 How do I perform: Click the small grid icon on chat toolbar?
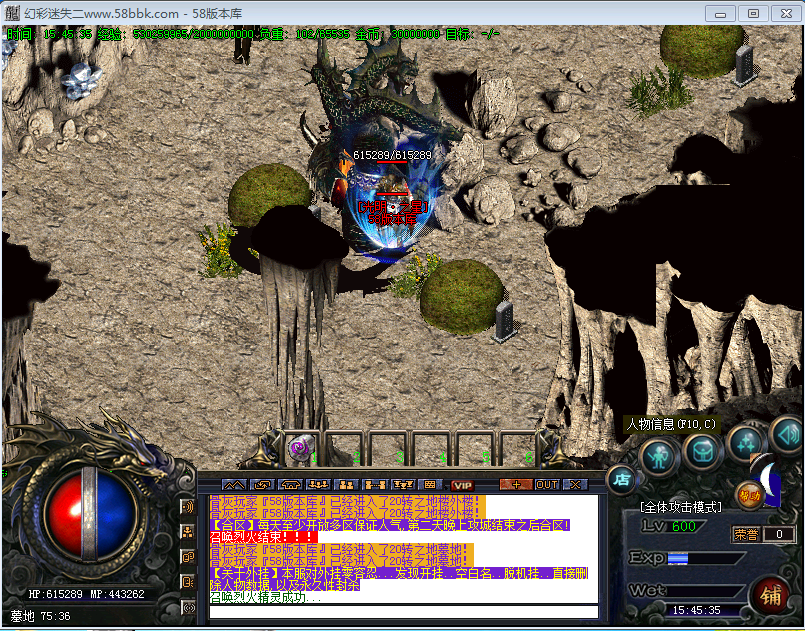(x=430, y=485)
